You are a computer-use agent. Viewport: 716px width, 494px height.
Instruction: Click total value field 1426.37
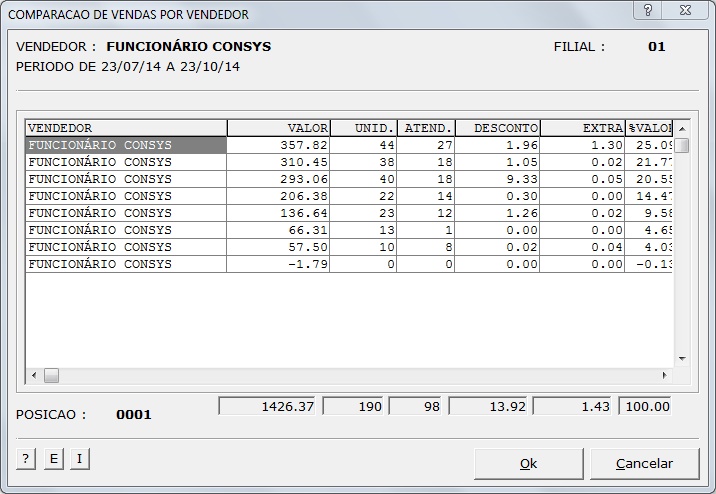tap(267, 406)
